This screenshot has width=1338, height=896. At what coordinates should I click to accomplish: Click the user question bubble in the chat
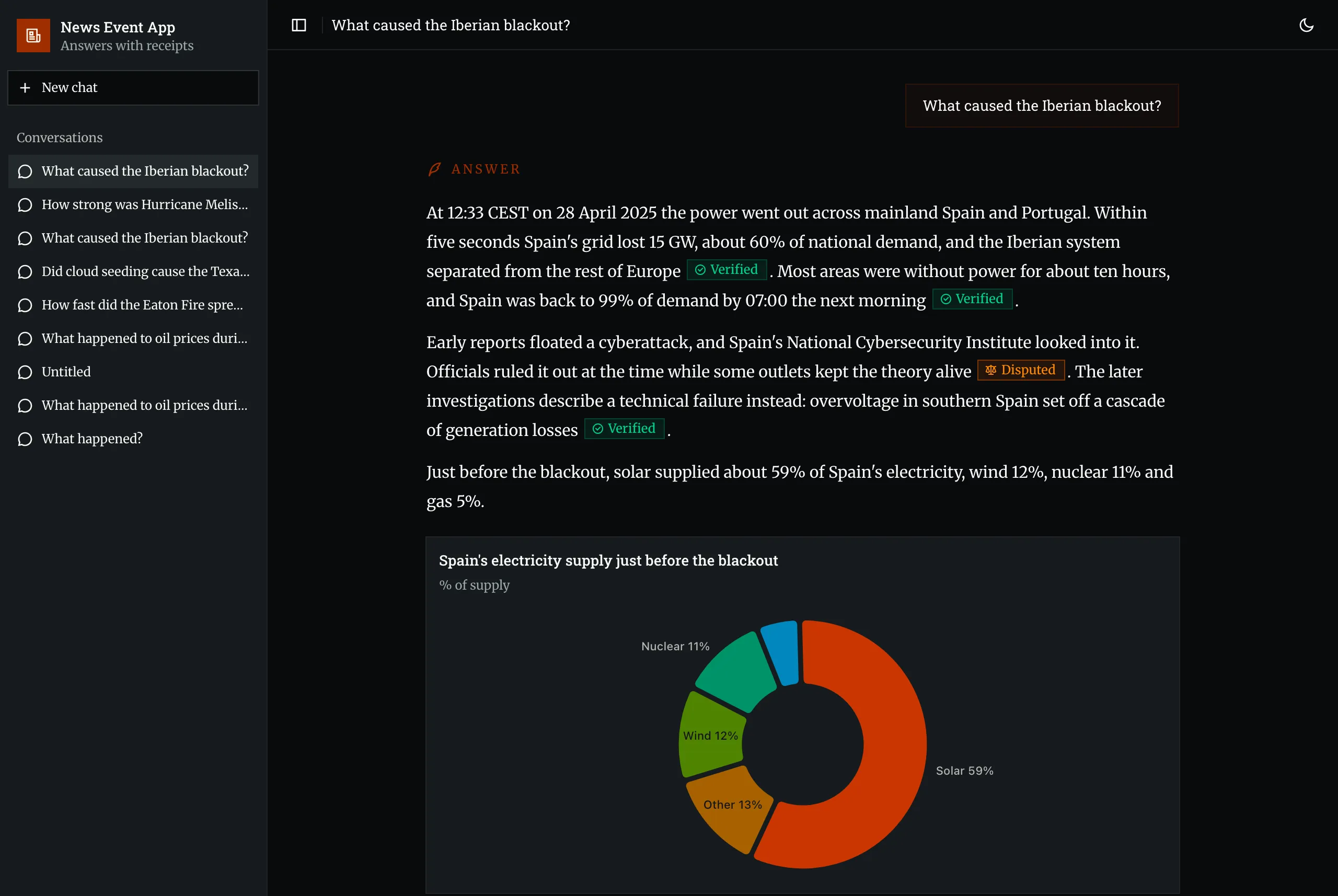pyautogui.click(x=1042, y=106)
